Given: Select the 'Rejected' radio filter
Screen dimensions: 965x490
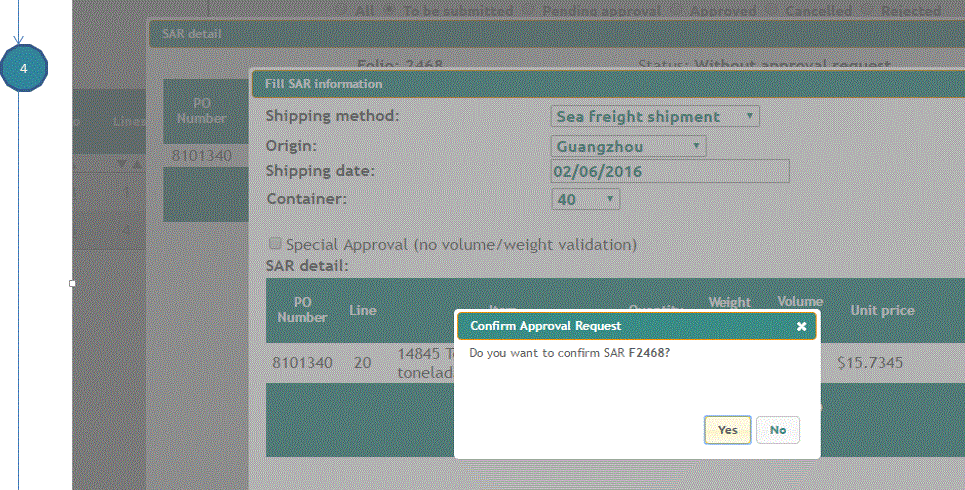Looking at the screenshot, I should pos(869,11).
